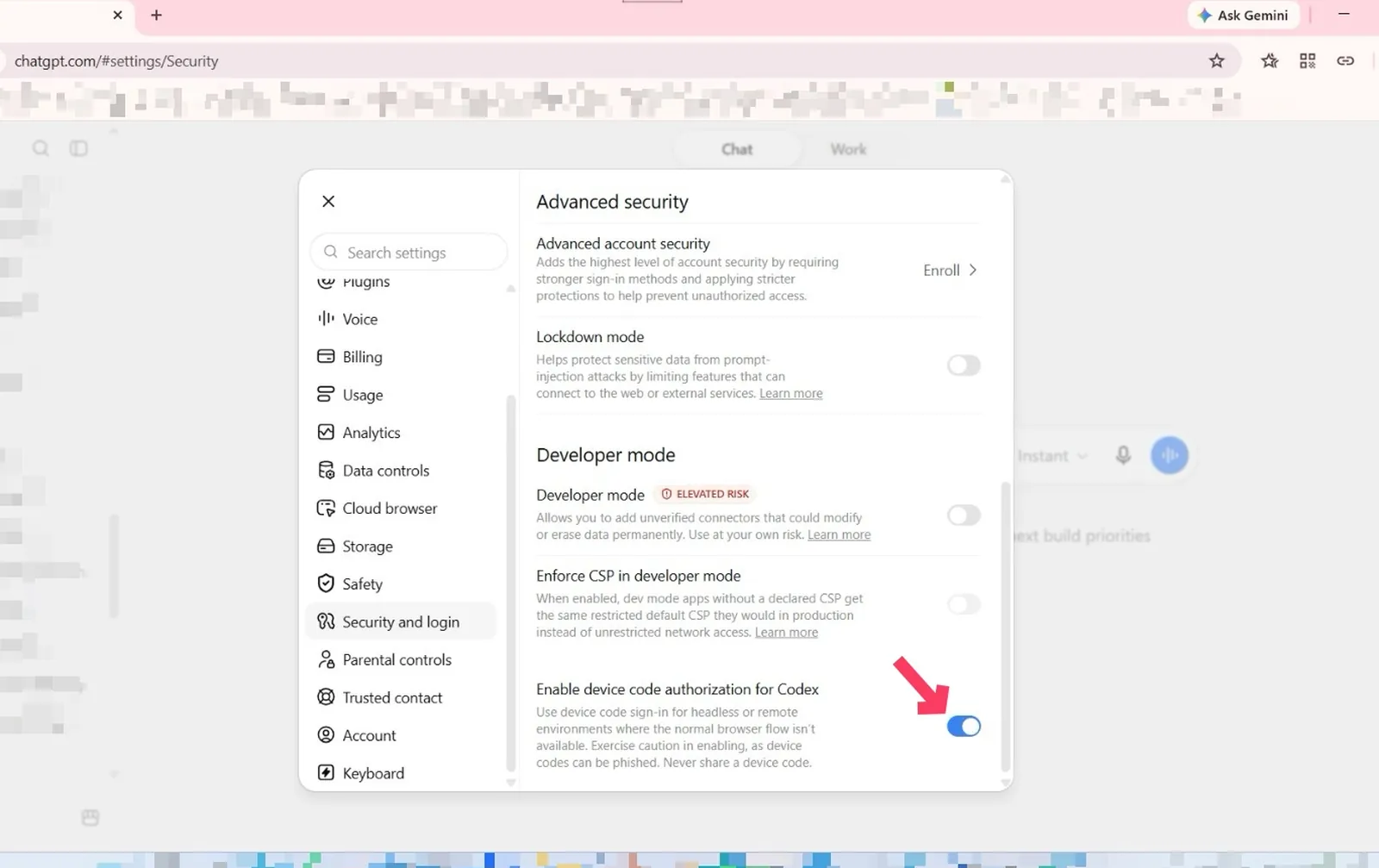1379x868 pixels.
Task: Open Data controls icon
Action: tap(326, 470)
